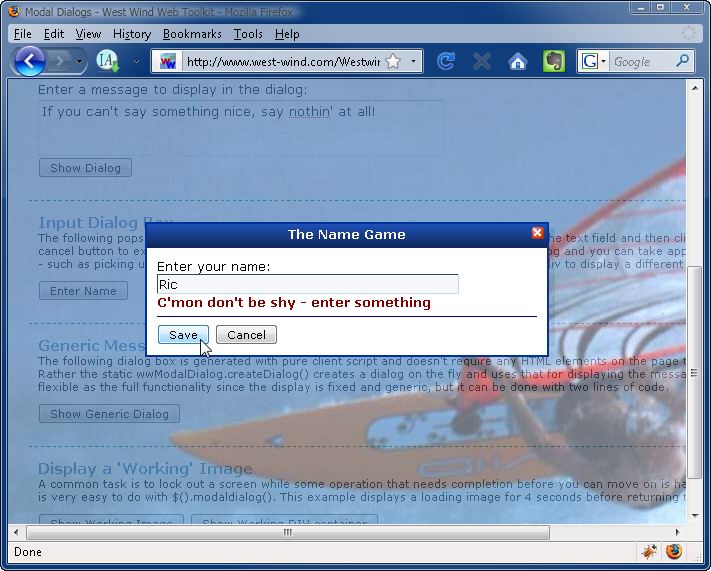Close The Name Game dialog
711x571 pixels.
coord(537,233)
